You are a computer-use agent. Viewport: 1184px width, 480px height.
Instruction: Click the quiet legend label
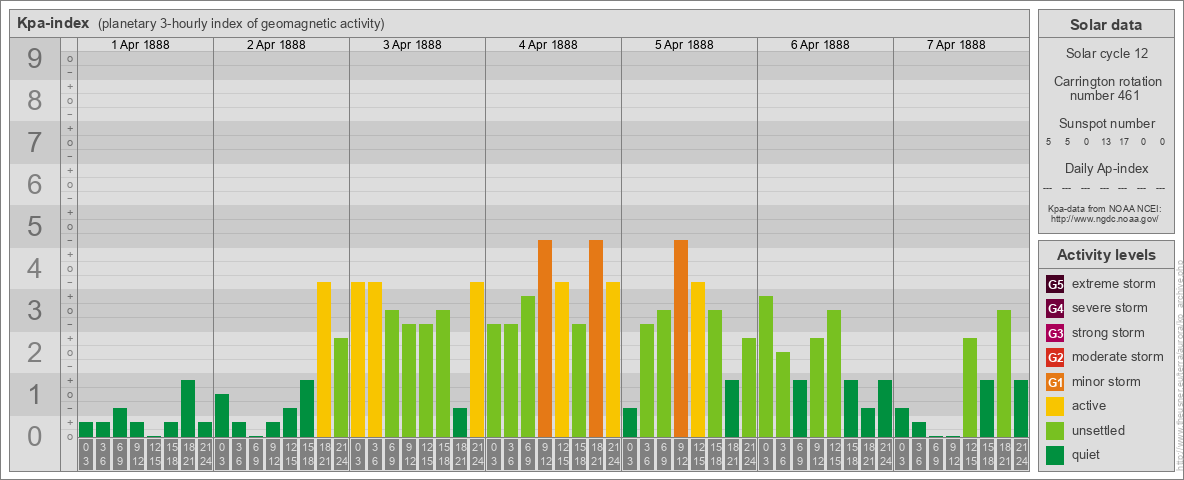point(1087,455)
